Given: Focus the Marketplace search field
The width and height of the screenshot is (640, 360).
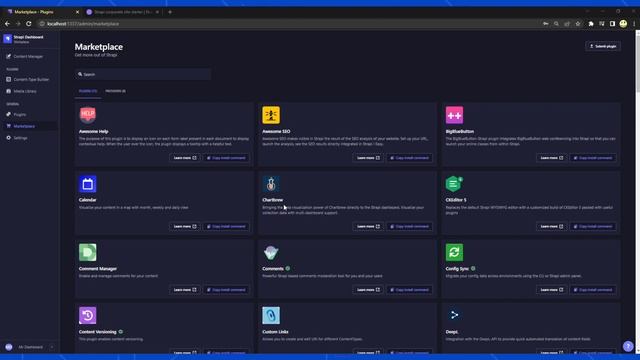Looking at the screenshot, I should coord(143,74).
